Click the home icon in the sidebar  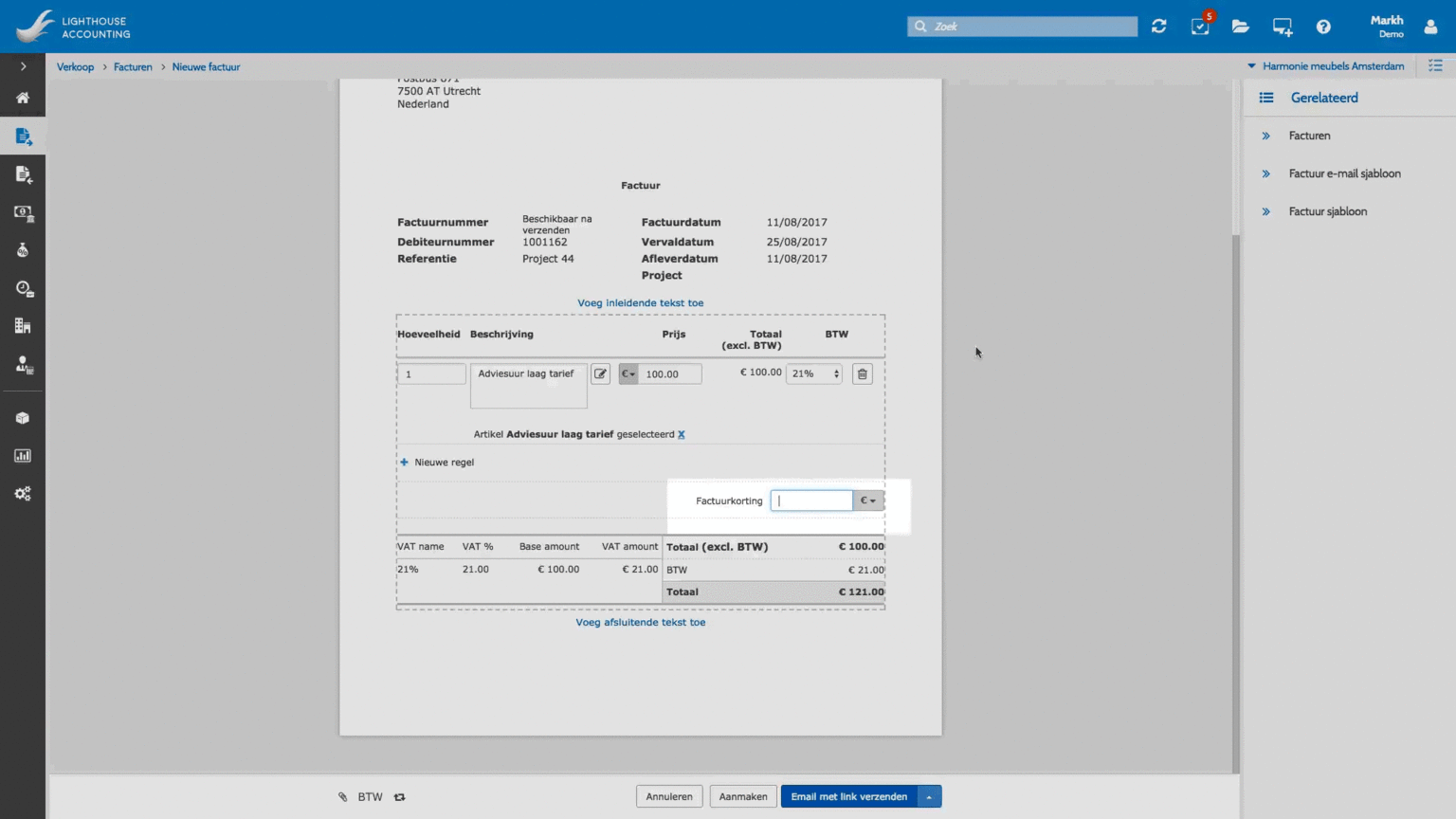click(x=23, y=98)
